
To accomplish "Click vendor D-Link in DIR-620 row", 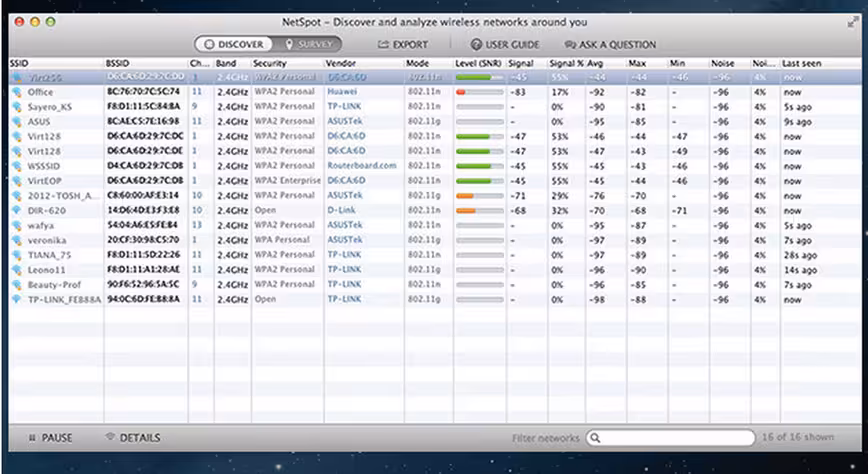I will (341, 210).
